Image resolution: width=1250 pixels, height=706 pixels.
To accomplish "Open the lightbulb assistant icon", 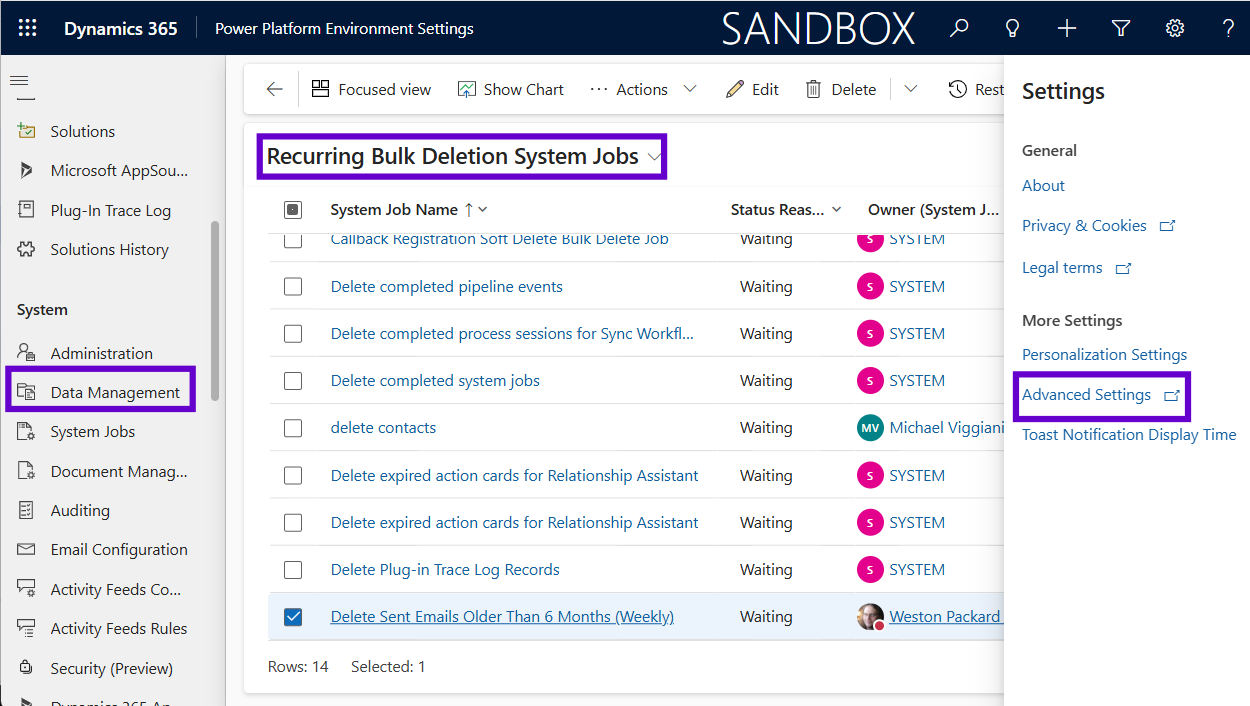I will point(1013,28).
